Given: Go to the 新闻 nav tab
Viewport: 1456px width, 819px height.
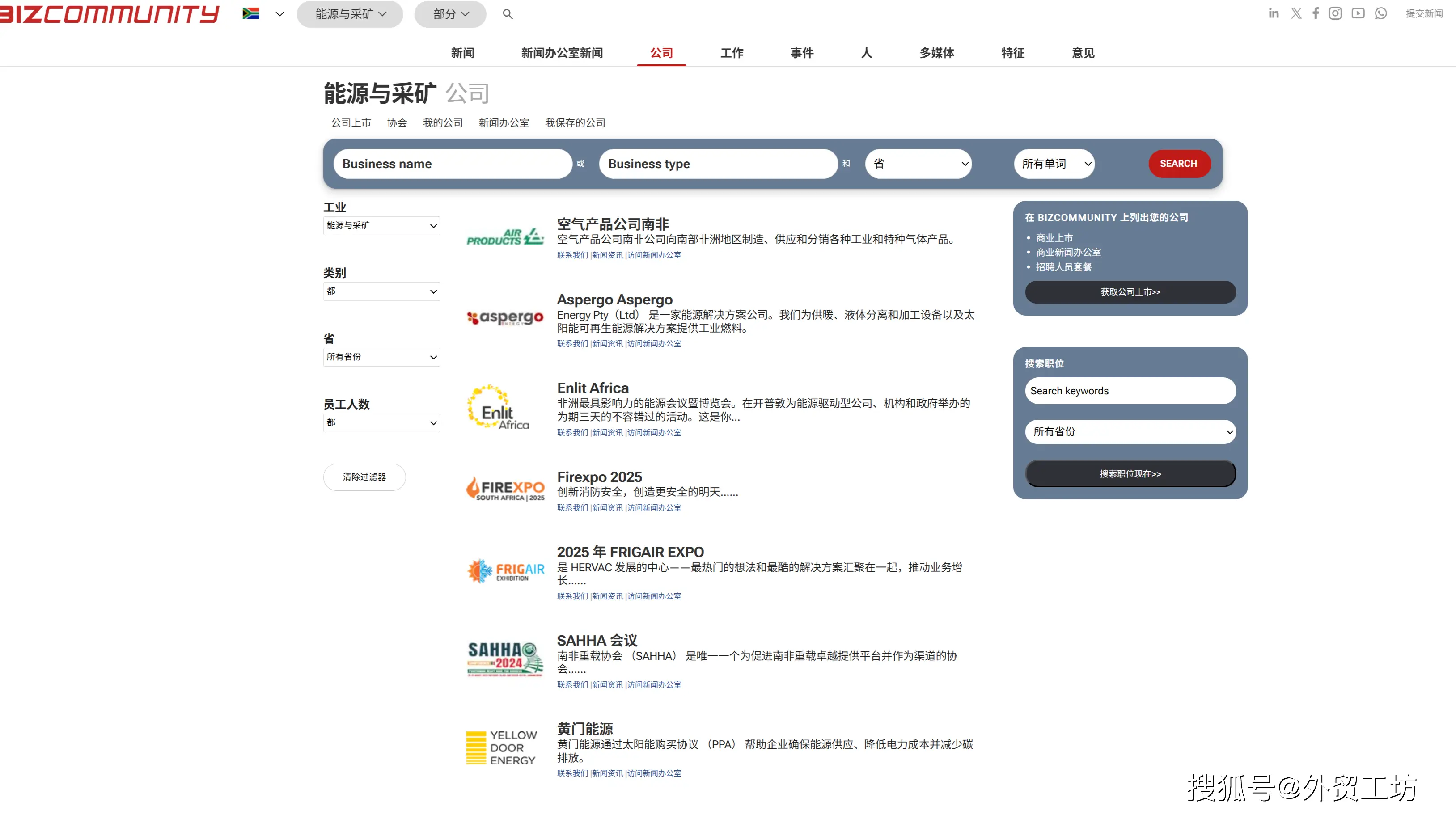Looking at the screenshot, I should (462, 53).
